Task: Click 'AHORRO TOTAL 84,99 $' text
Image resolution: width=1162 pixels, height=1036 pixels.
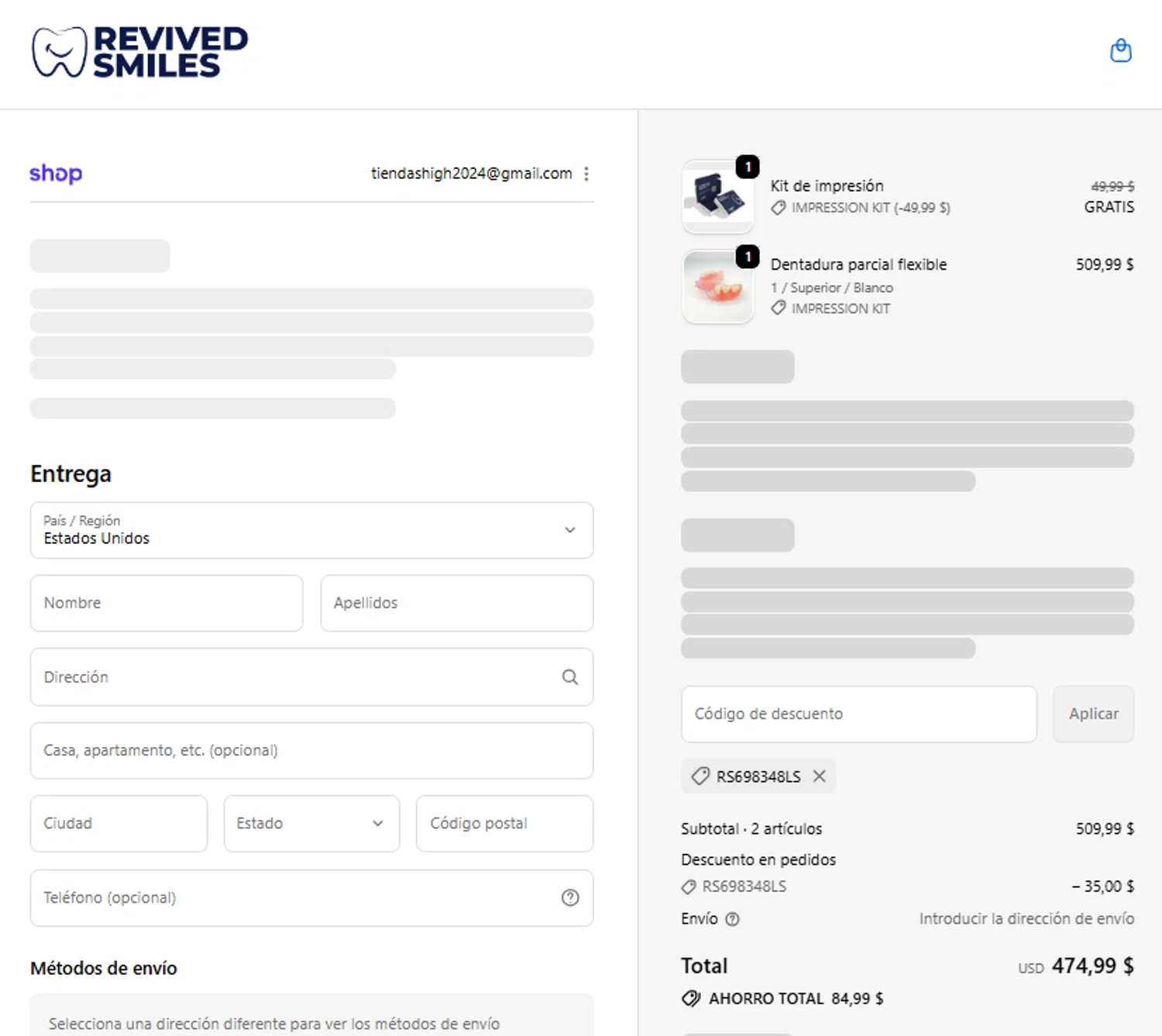Action: (796, 999)
